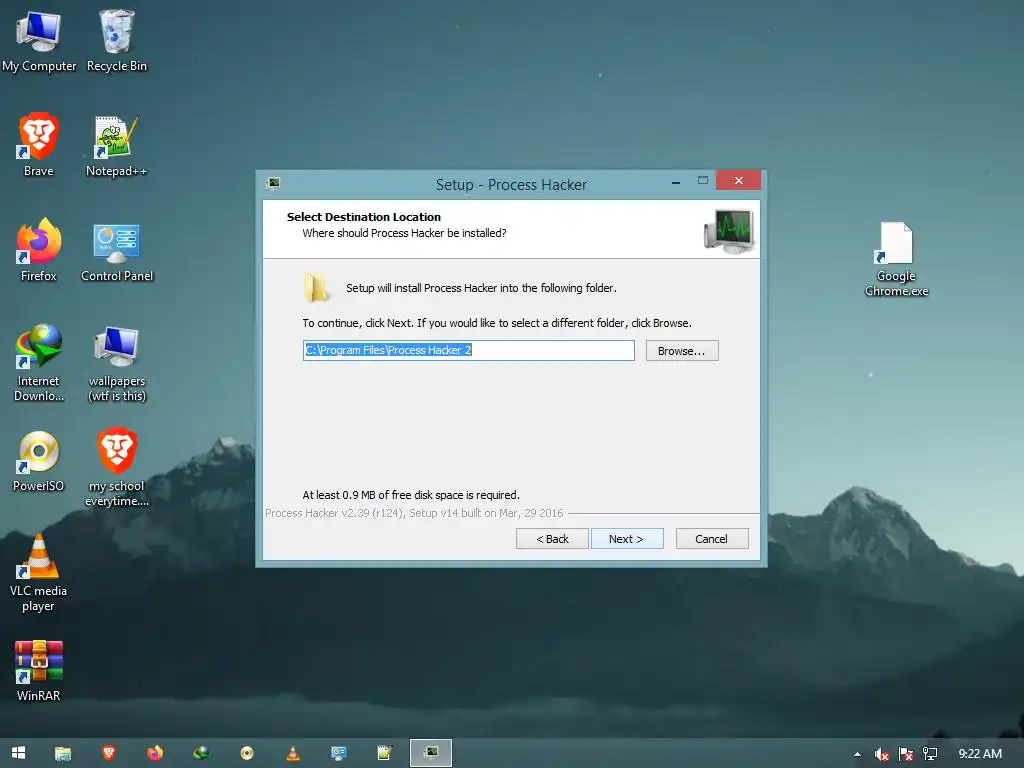Minimize the Setup - Process Hacker window
Viewport: 1024px width, 768px height.
point(676,182)
